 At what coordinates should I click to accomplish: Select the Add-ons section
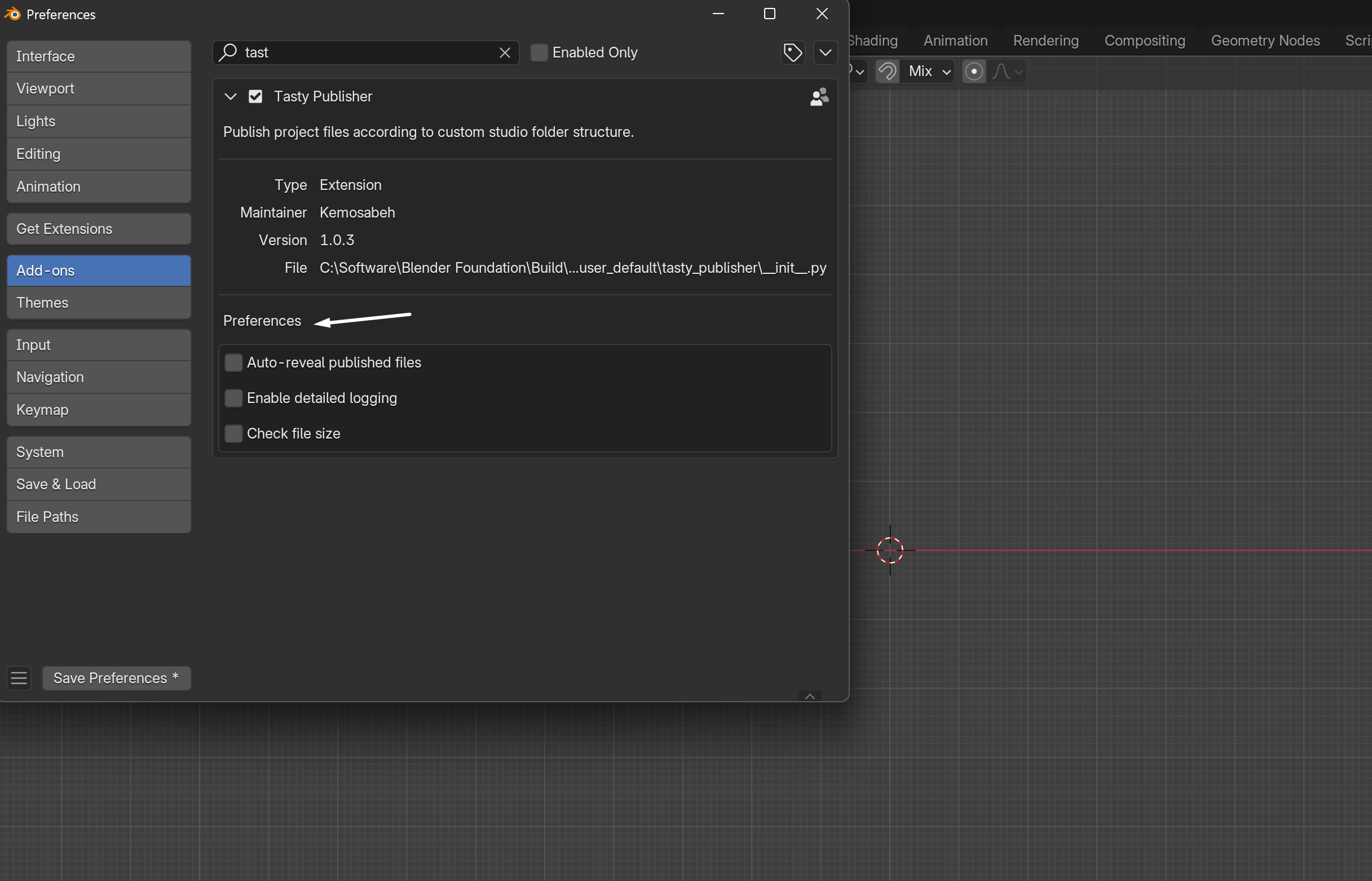click(x=99, y=271)
